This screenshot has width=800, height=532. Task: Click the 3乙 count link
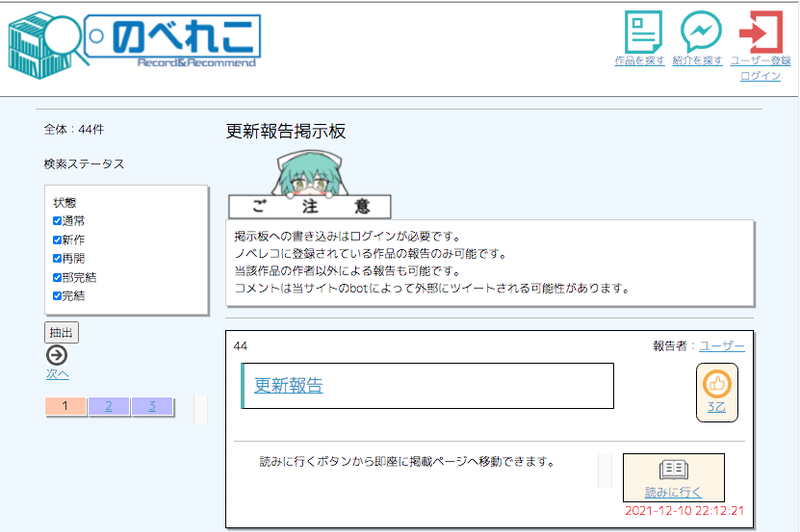click(716, 407)
